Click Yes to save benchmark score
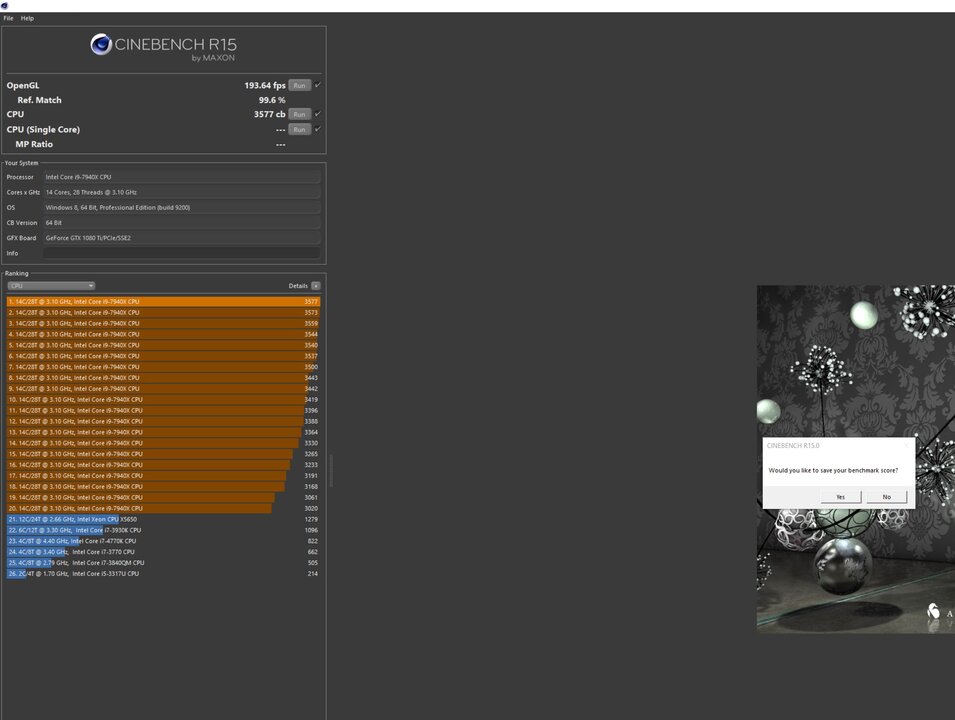Image resolution: width=955 pixels, height=720 pixels. click(x=840, y=497)
